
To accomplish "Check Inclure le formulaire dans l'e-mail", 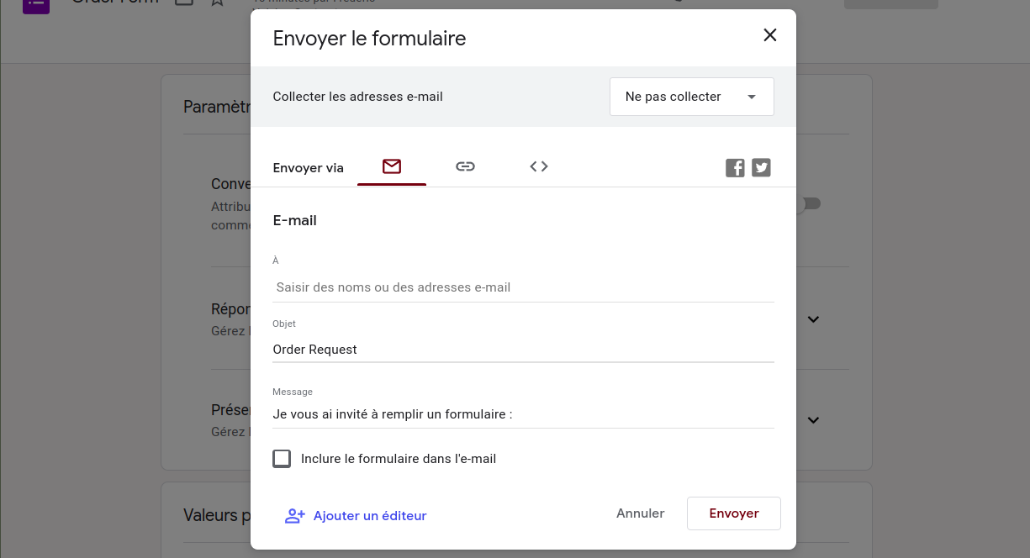I will [x=282, y=459].
